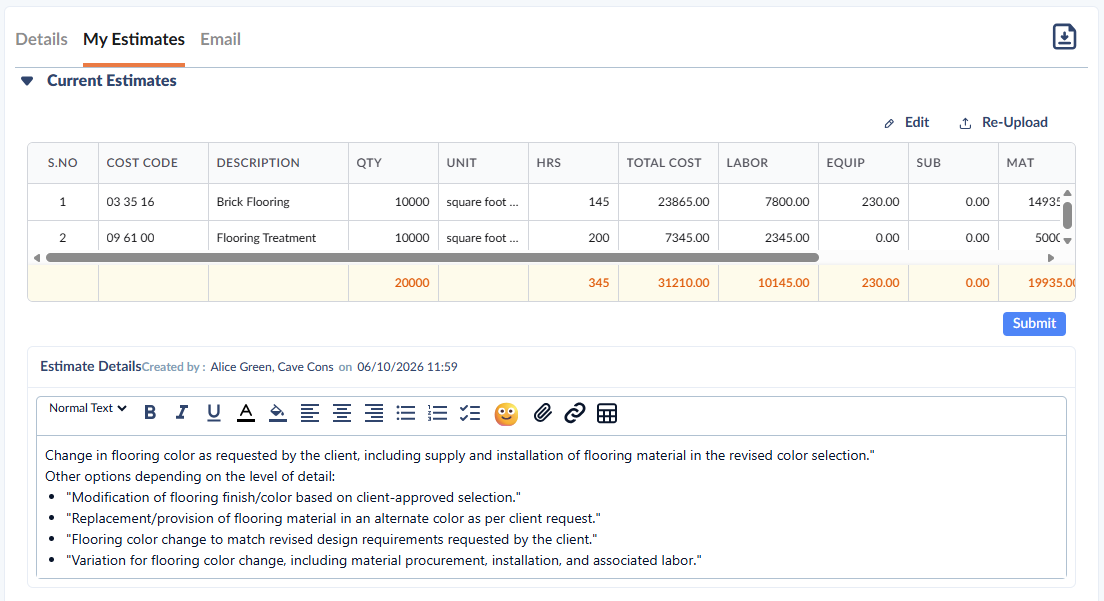The height and width of the screenshot is (601, 1104).
Task: Click total cost value 7345.00
Action: (x=687, y=238)
